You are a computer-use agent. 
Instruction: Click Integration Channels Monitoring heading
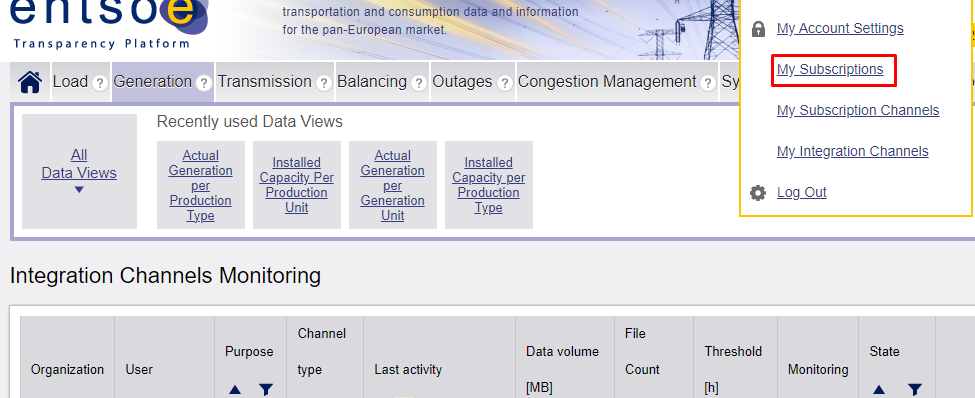coord(165,275)
